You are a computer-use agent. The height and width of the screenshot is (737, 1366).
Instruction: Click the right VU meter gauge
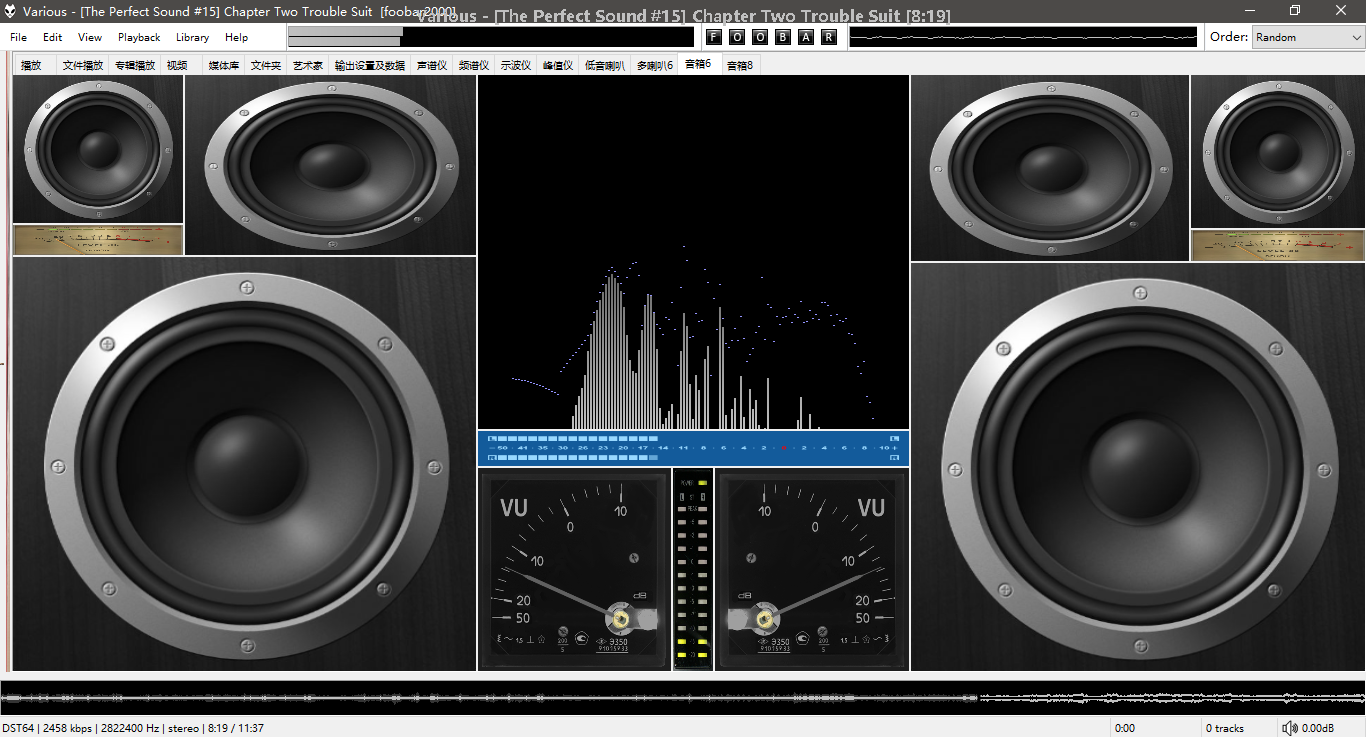[811, 569]
